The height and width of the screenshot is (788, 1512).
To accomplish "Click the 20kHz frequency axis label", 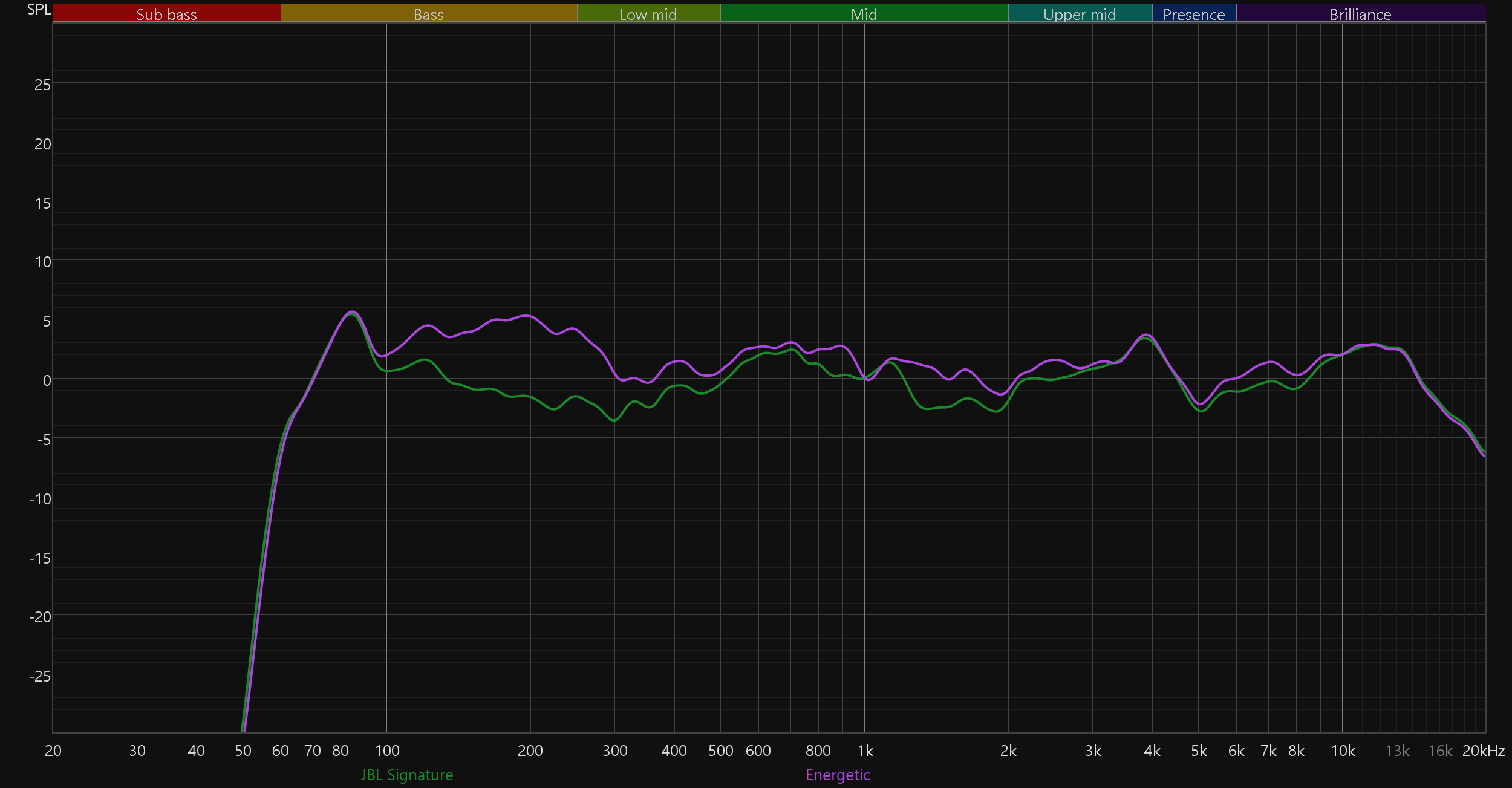I will [x=1483, y=751].
